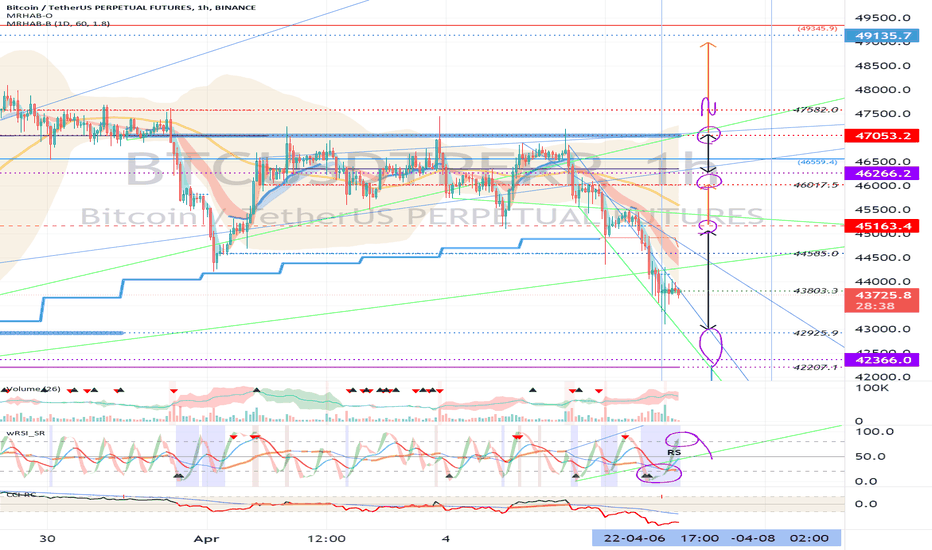
Task: Click 47500.0 on the price axis
Action: 882,114
